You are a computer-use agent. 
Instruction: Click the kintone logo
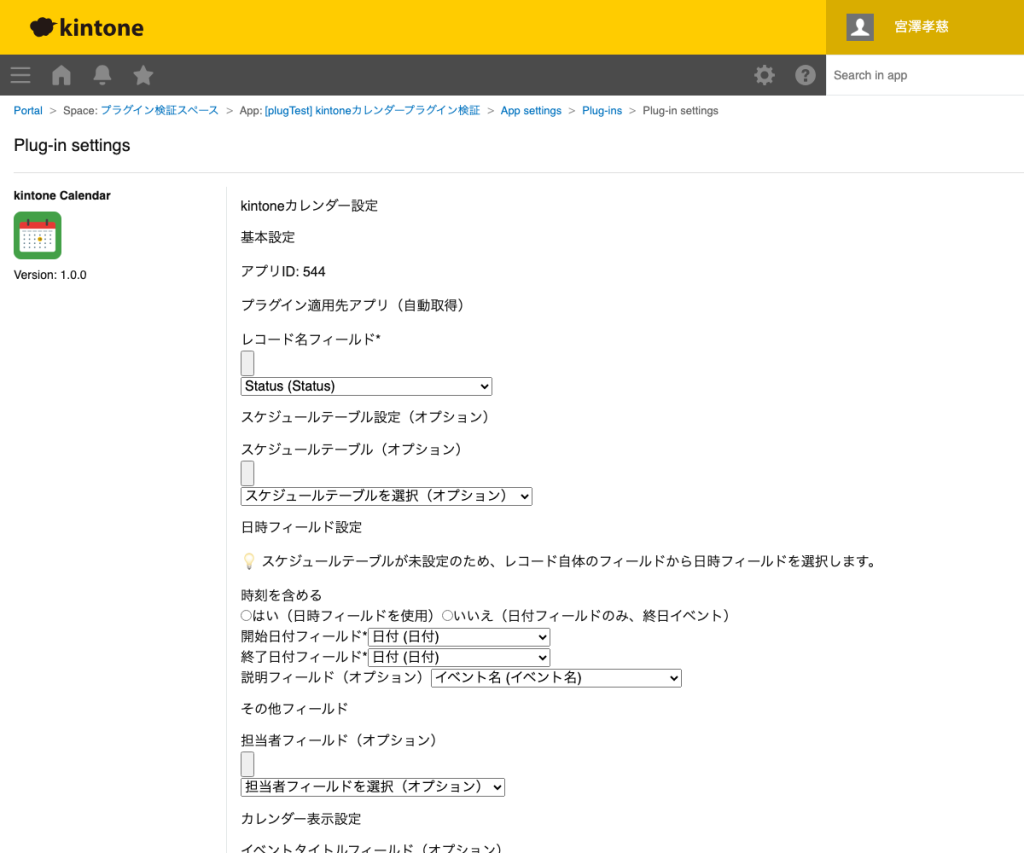pyautogui.click(x=86, y=27)
